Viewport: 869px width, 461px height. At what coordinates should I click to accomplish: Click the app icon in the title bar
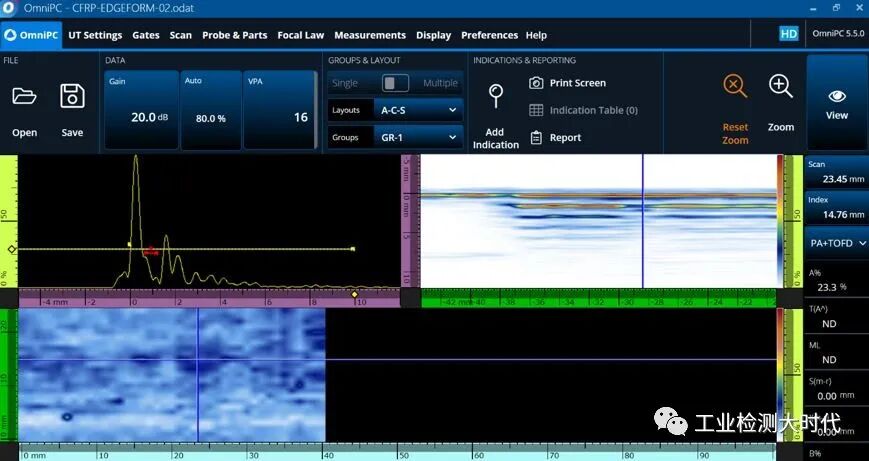pyautogui.click(x=9, y=8)
